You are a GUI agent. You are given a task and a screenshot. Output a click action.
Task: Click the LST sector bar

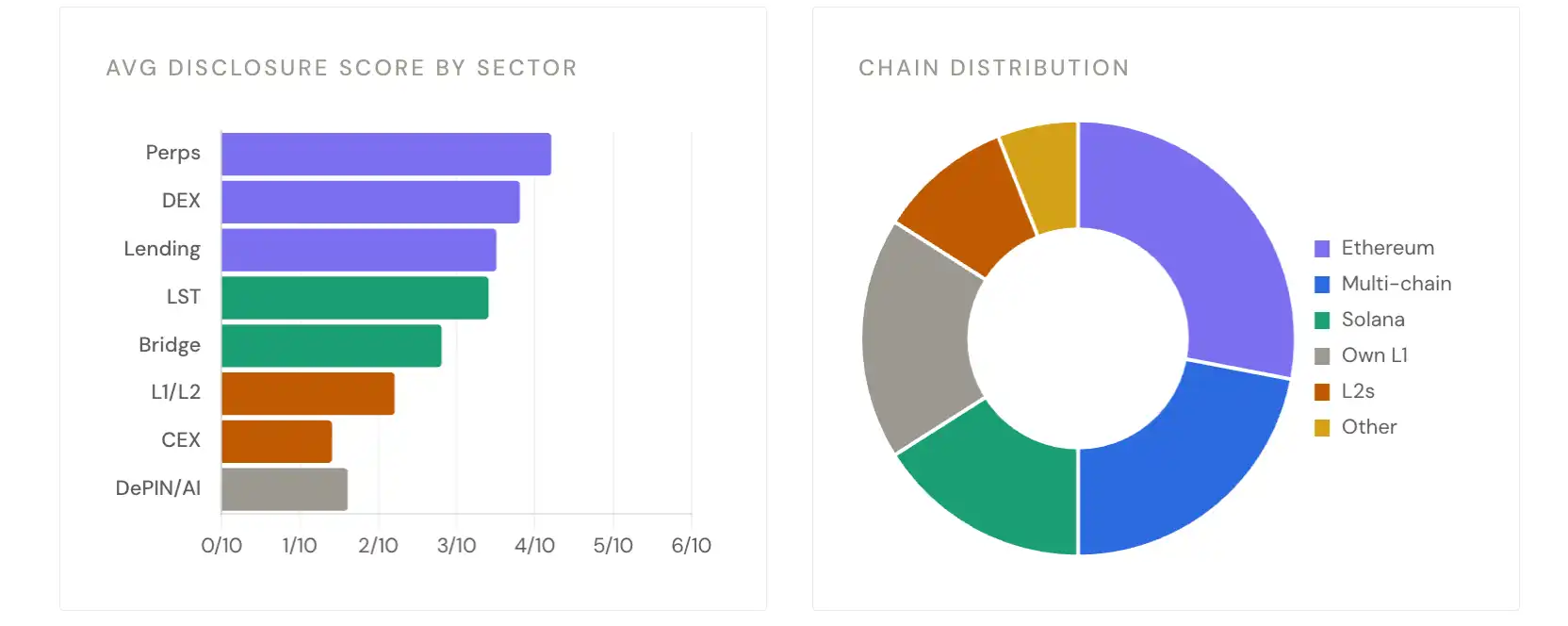[355, 298]
